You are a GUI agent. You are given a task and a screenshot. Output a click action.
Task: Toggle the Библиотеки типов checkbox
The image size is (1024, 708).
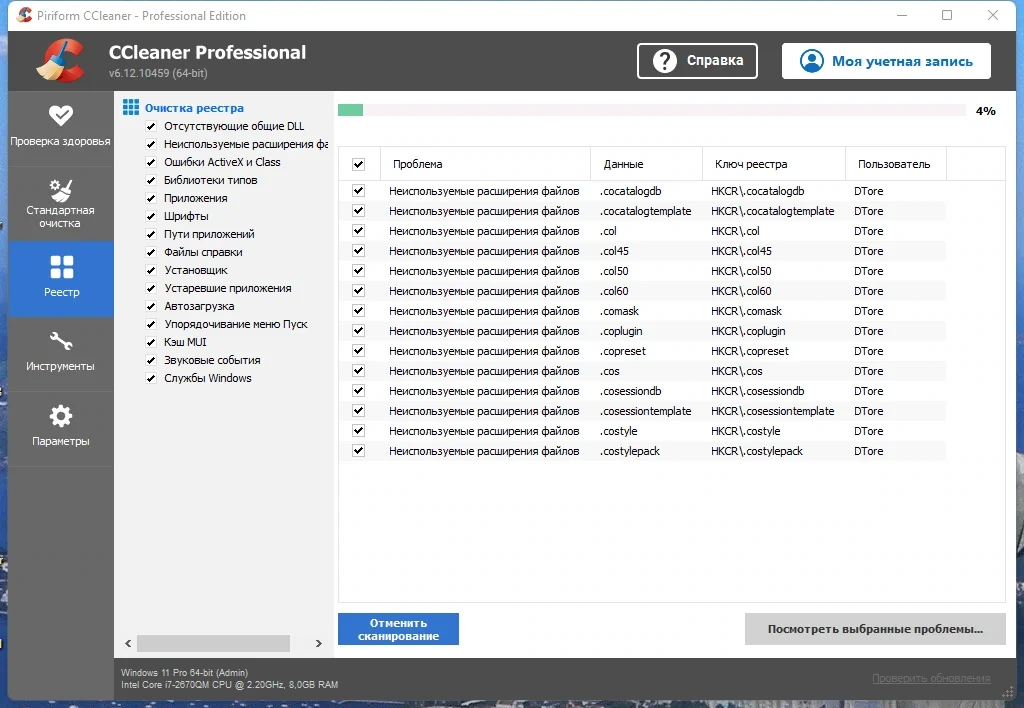(x=151, y=180)
